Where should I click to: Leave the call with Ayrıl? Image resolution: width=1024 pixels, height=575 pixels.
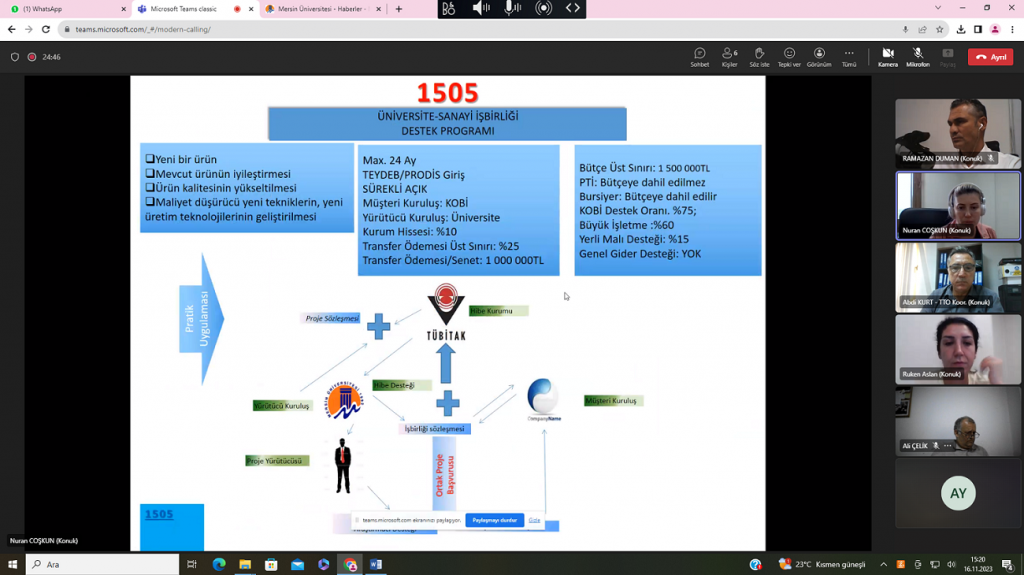tap(990, 57)
